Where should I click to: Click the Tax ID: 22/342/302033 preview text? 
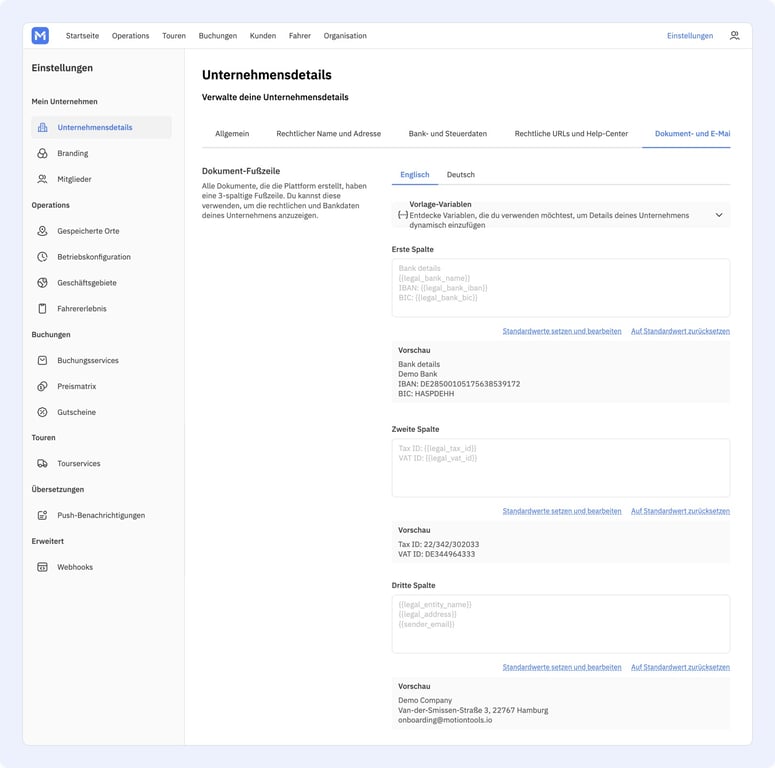point(438,544)
